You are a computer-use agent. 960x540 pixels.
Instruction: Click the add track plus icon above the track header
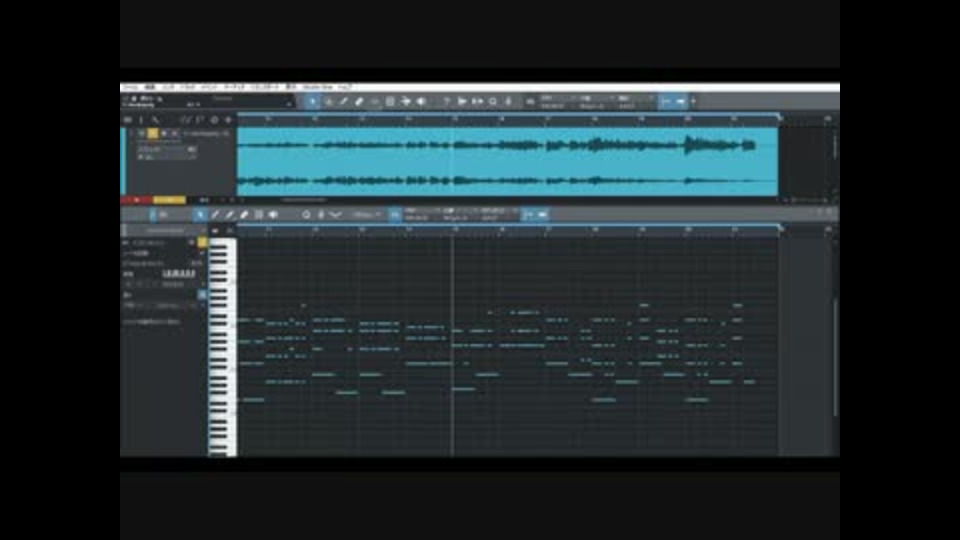click(x=228, y=120)
